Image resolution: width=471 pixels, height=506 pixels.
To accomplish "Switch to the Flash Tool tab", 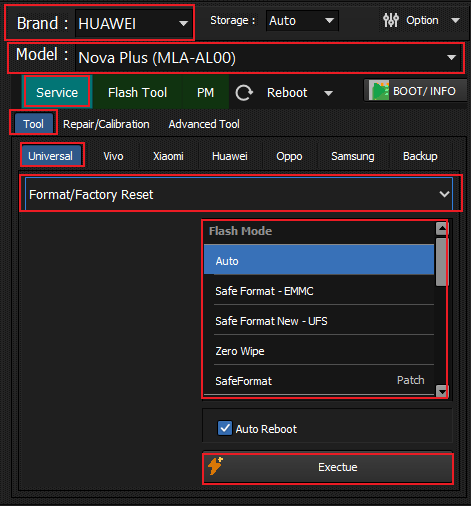I will [x=137, y=92].
